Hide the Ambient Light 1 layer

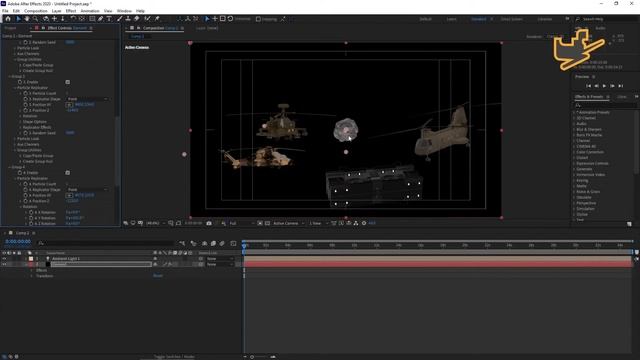coord(4,259)
